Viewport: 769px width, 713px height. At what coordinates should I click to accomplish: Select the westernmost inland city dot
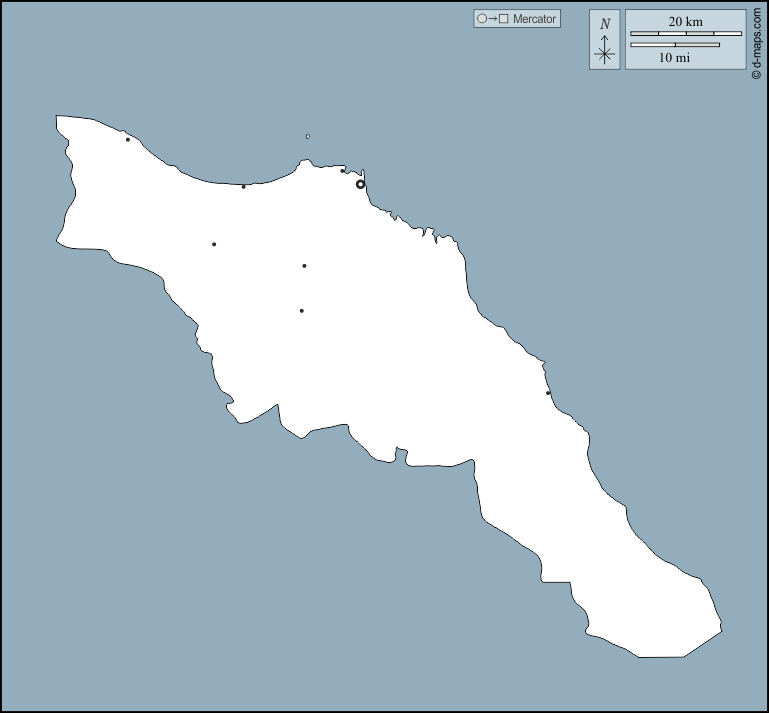point(214,244)
